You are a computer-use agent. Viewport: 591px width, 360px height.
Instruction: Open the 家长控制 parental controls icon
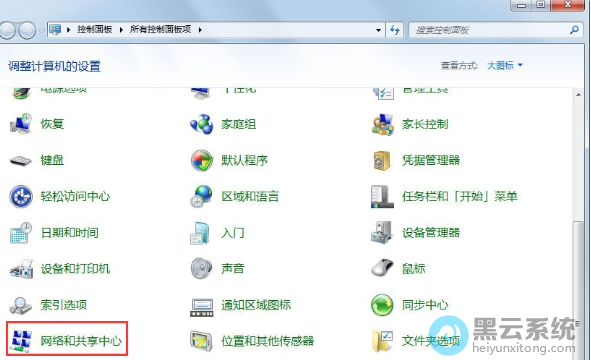point(383,124)
